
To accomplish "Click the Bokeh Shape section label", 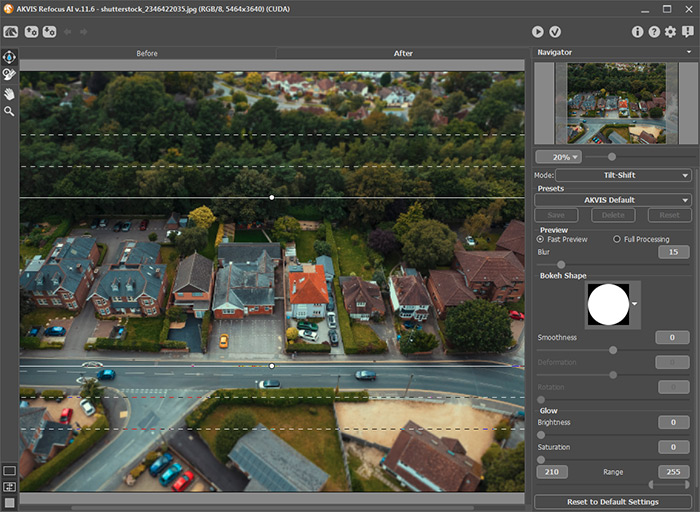I will tap(563, 276).
